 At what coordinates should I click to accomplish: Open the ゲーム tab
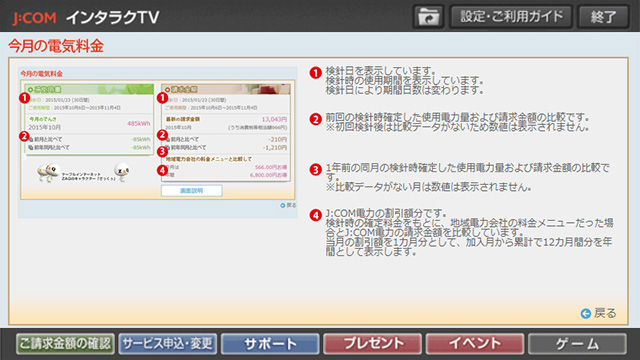[577, 344]
